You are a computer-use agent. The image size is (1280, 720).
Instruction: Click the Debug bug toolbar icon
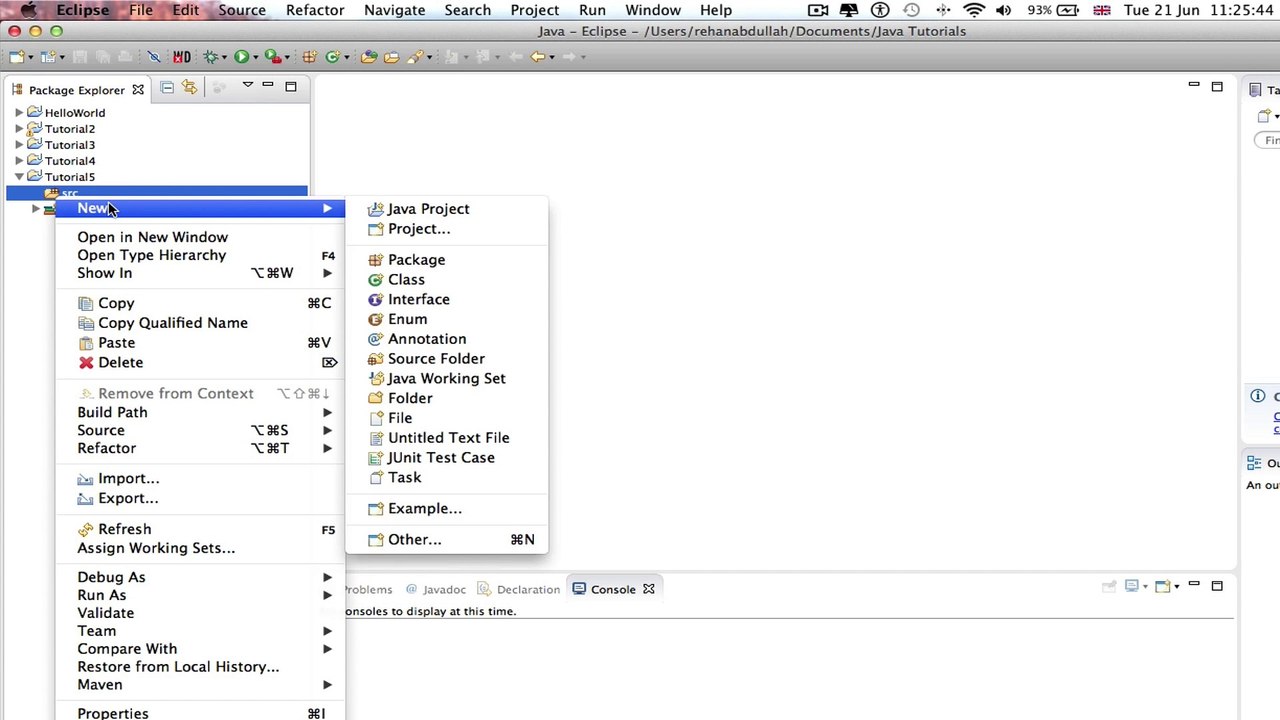point(211,57)
